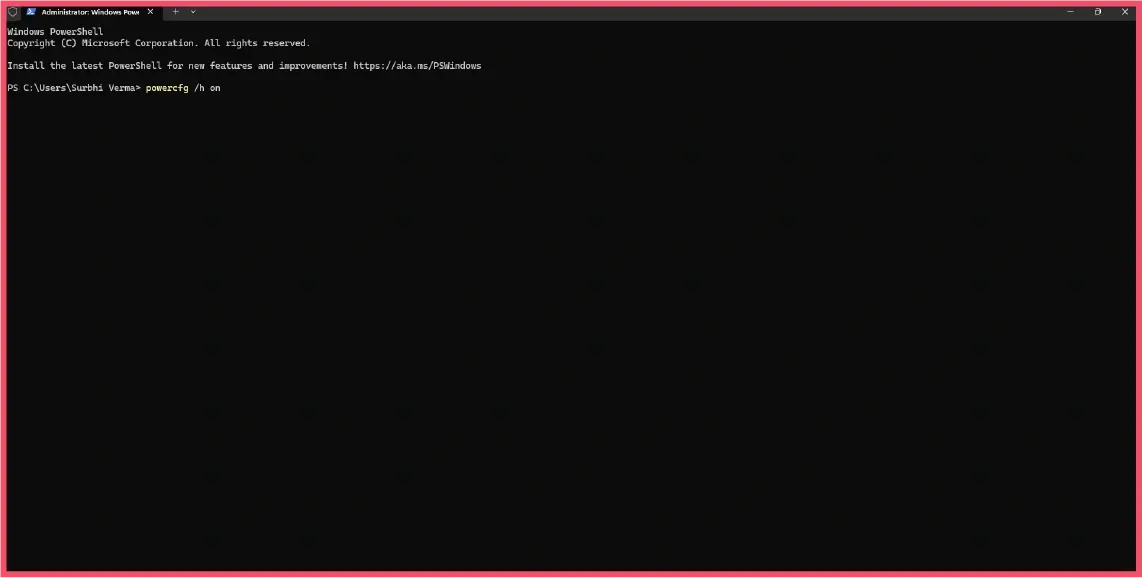Click the PowerShell icon on the active tab

pos(29,11)
